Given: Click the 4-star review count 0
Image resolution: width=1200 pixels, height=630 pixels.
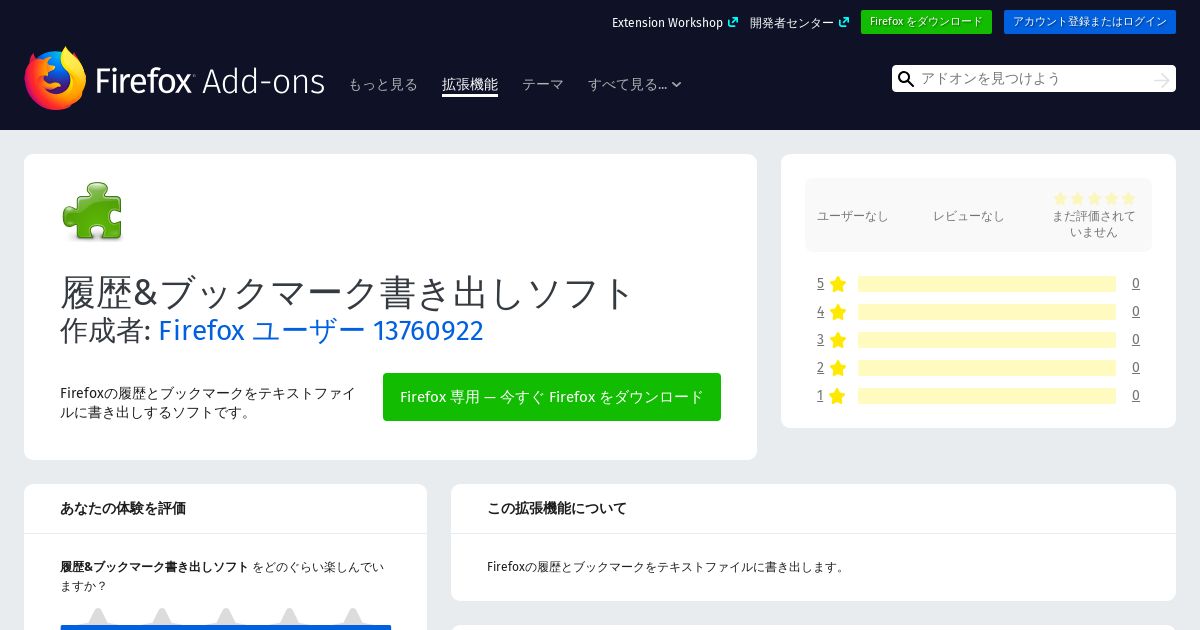Looking at the screenshot, I should click(x=1136, y=312).
